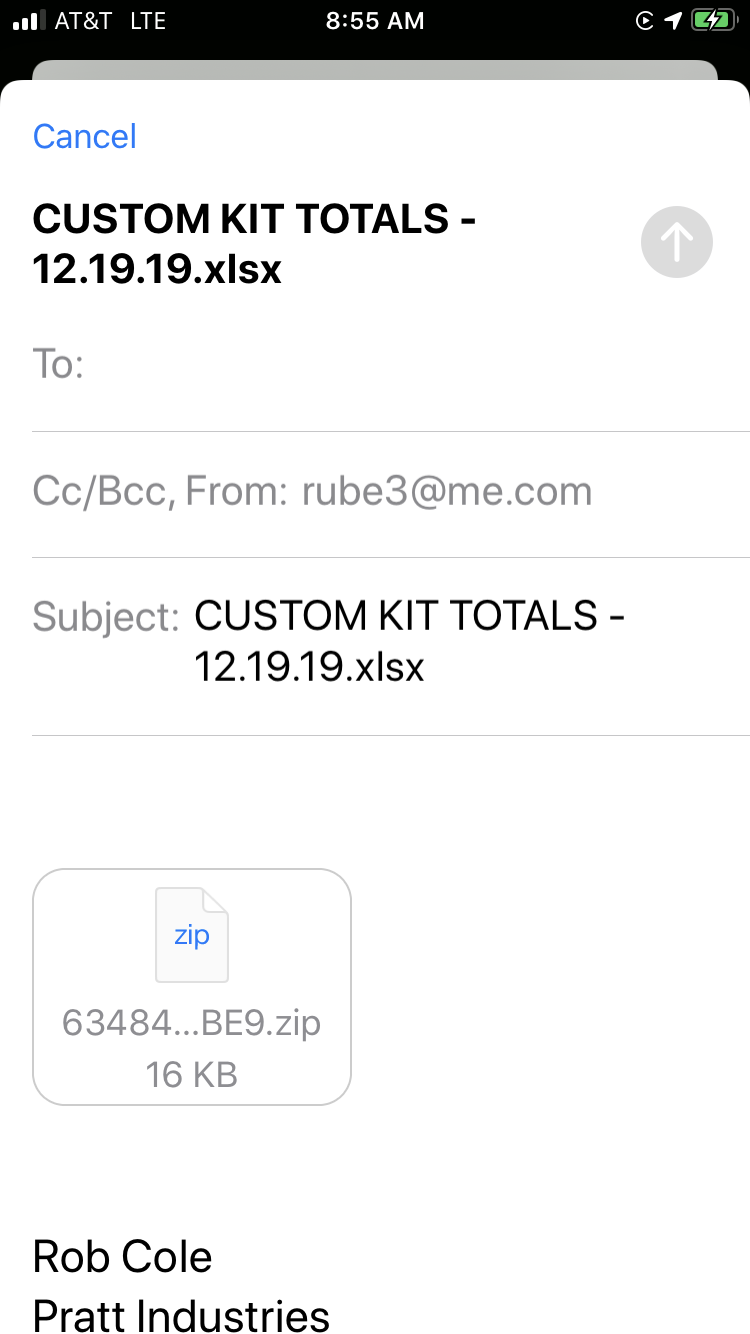Viewport: 750px width, 1334px height.
Task: Place cursor on Rob Cole signature line
Action: pyautogui.click(x=123, y=1256)
